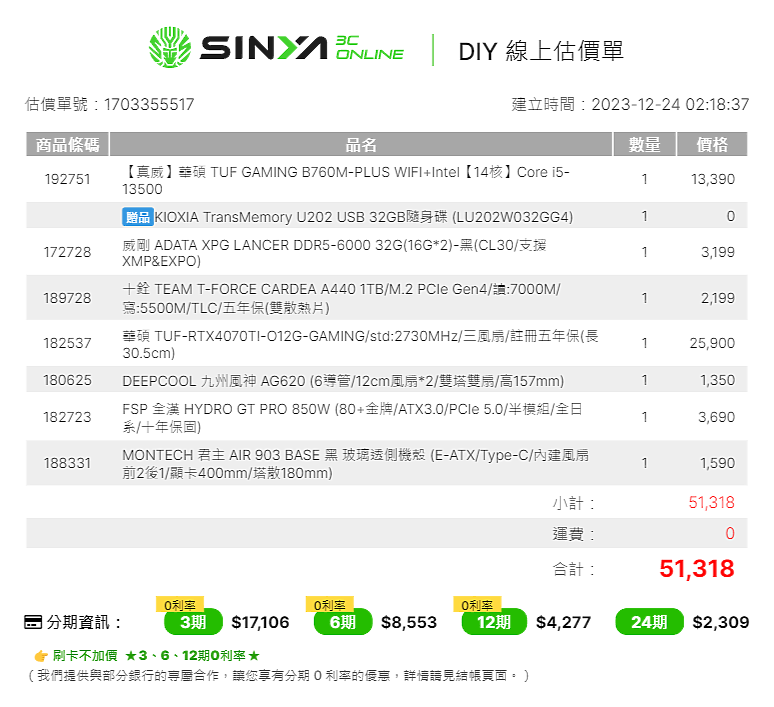Click the large red 合計 total 51,318
This screenshot has width=774, height=707.
tap(697, 569)
